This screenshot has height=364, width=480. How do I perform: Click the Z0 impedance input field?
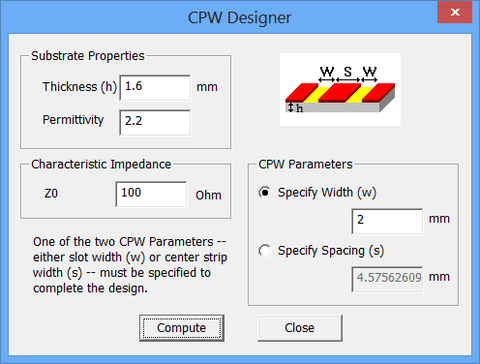pos(151,194)
